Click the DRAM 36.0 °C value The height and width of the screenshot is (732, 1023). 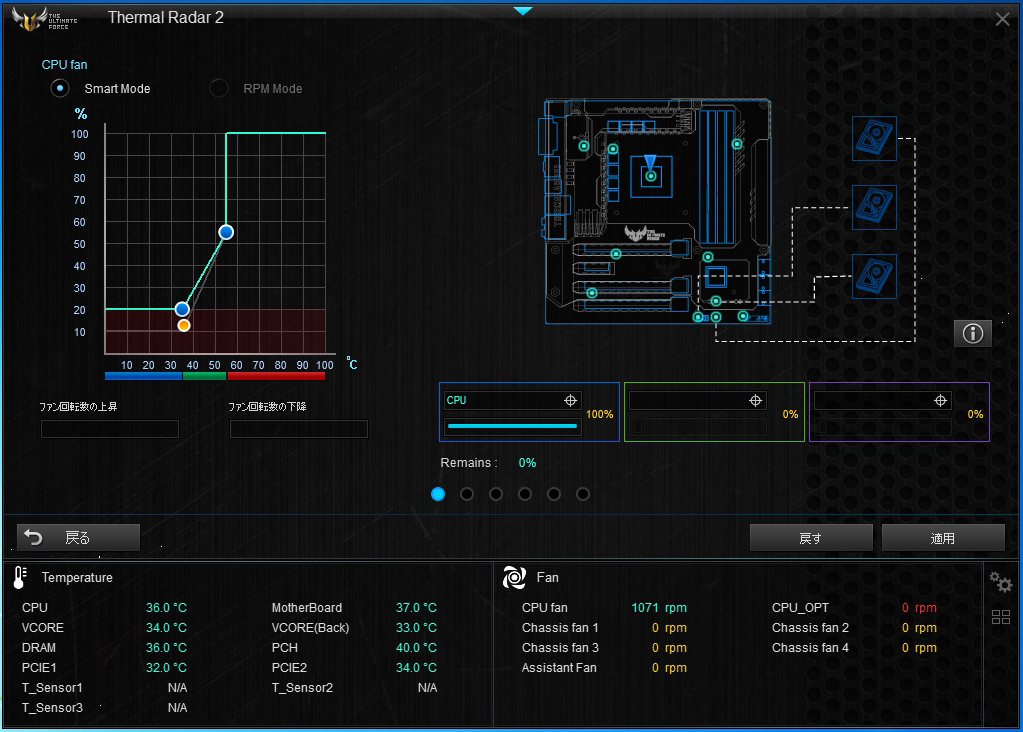click(166, 648)
